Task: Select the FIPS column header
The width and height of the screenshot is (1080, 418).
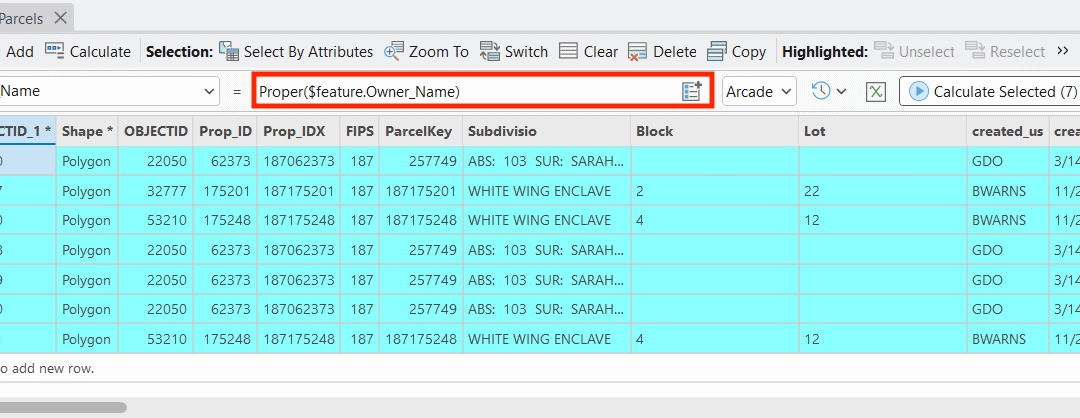Action: (360, 131)
